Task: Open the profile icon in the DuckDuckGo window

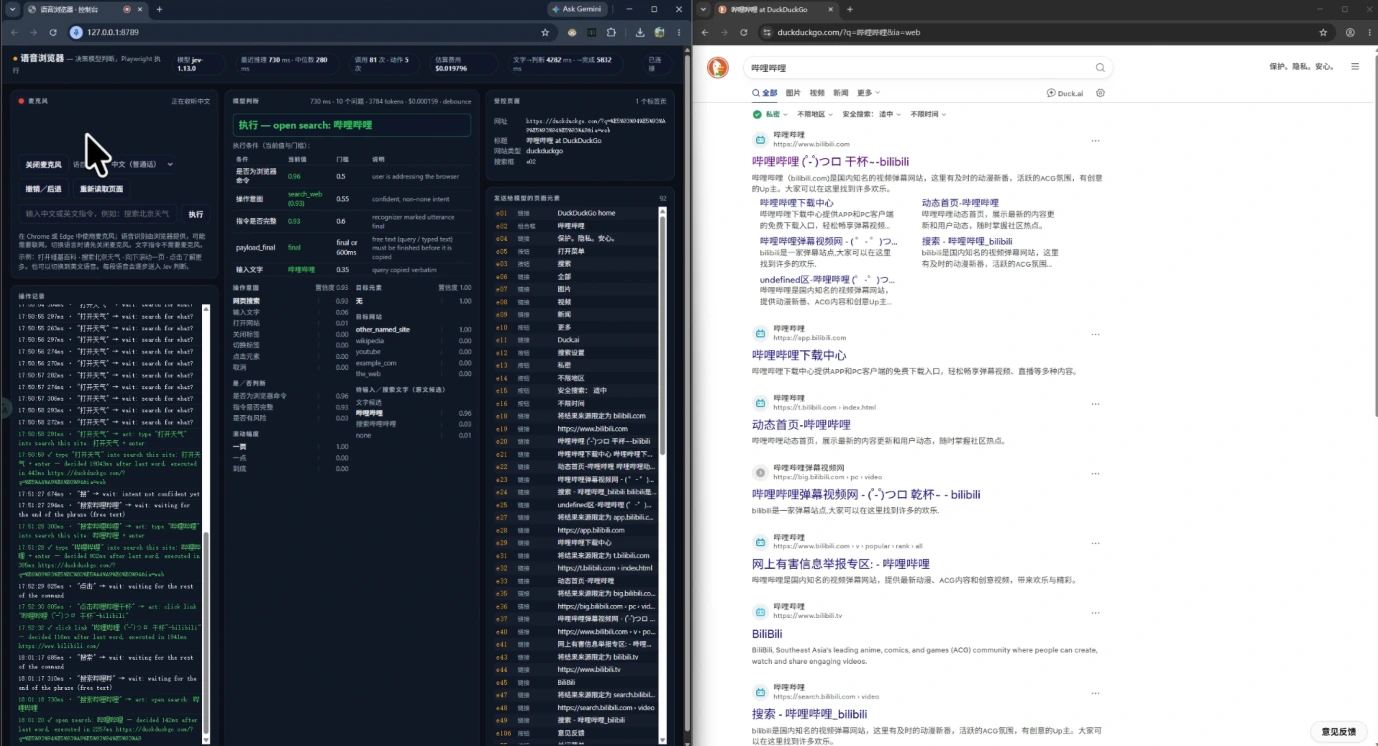Action: (1350, 32)
